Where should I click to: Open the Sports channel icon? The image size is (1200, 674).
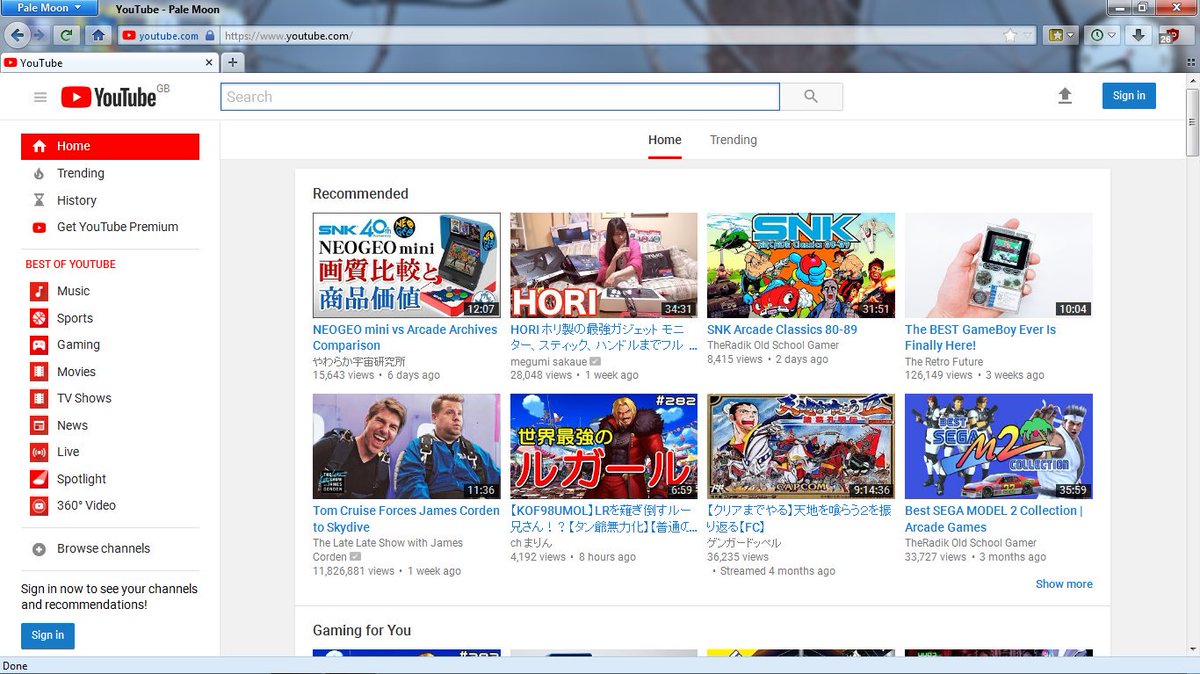point(39,318)
